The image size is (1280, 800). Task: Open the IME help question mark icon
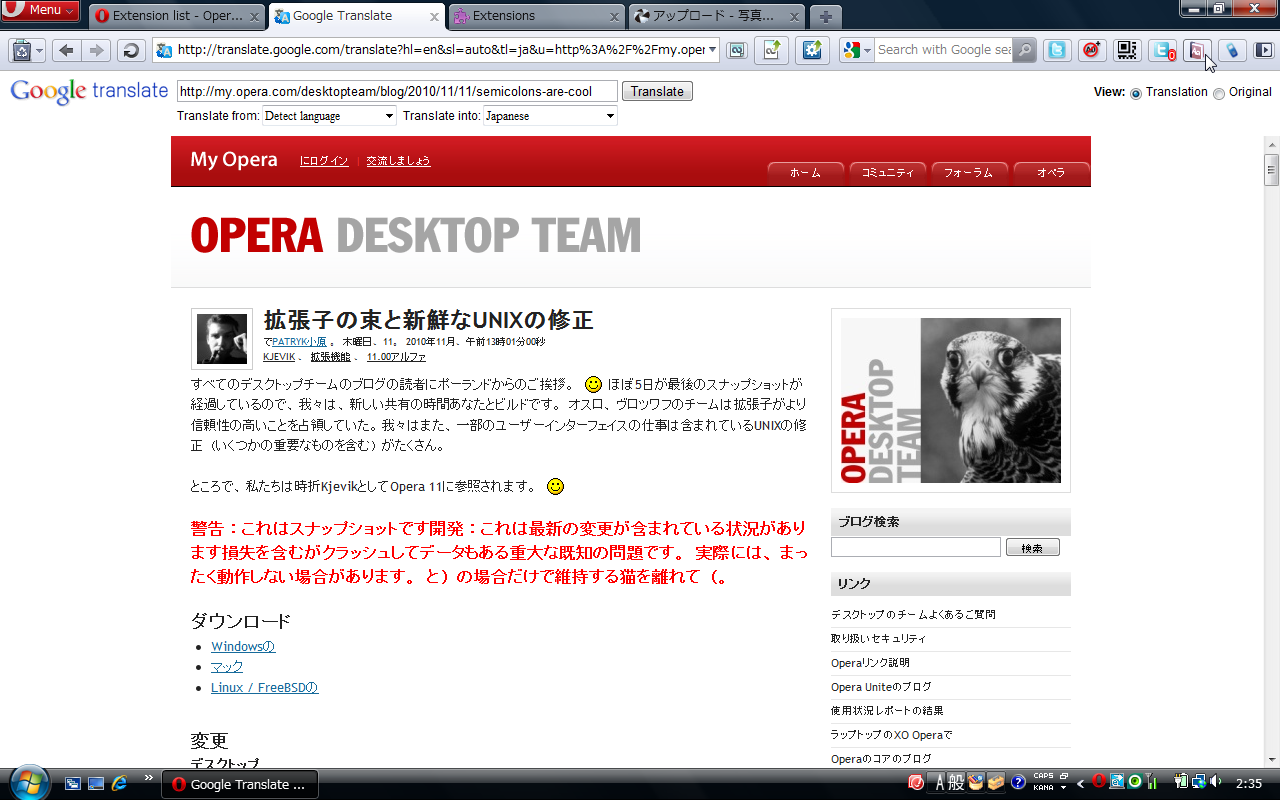[x=1018, y=782]
